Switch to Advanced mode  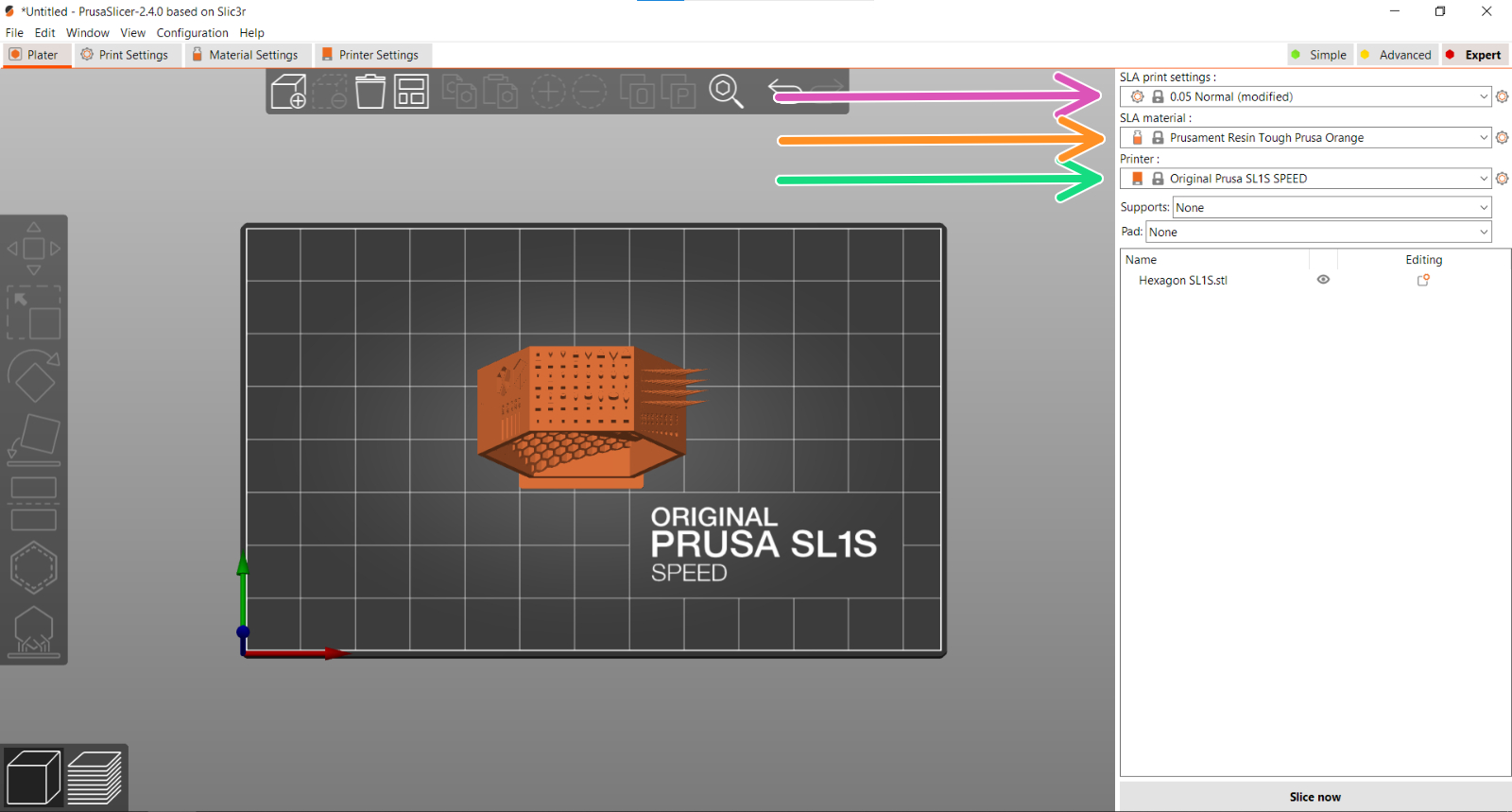1396,55
